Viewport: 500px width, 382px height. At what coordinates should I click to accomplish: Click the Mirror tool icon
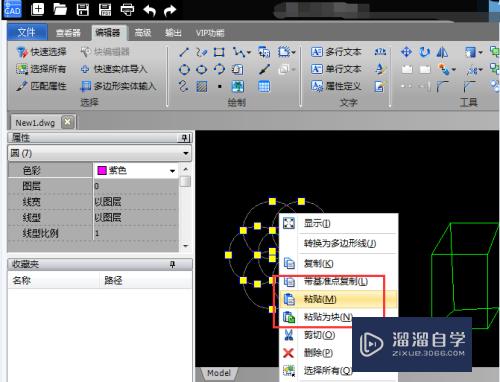442,52
